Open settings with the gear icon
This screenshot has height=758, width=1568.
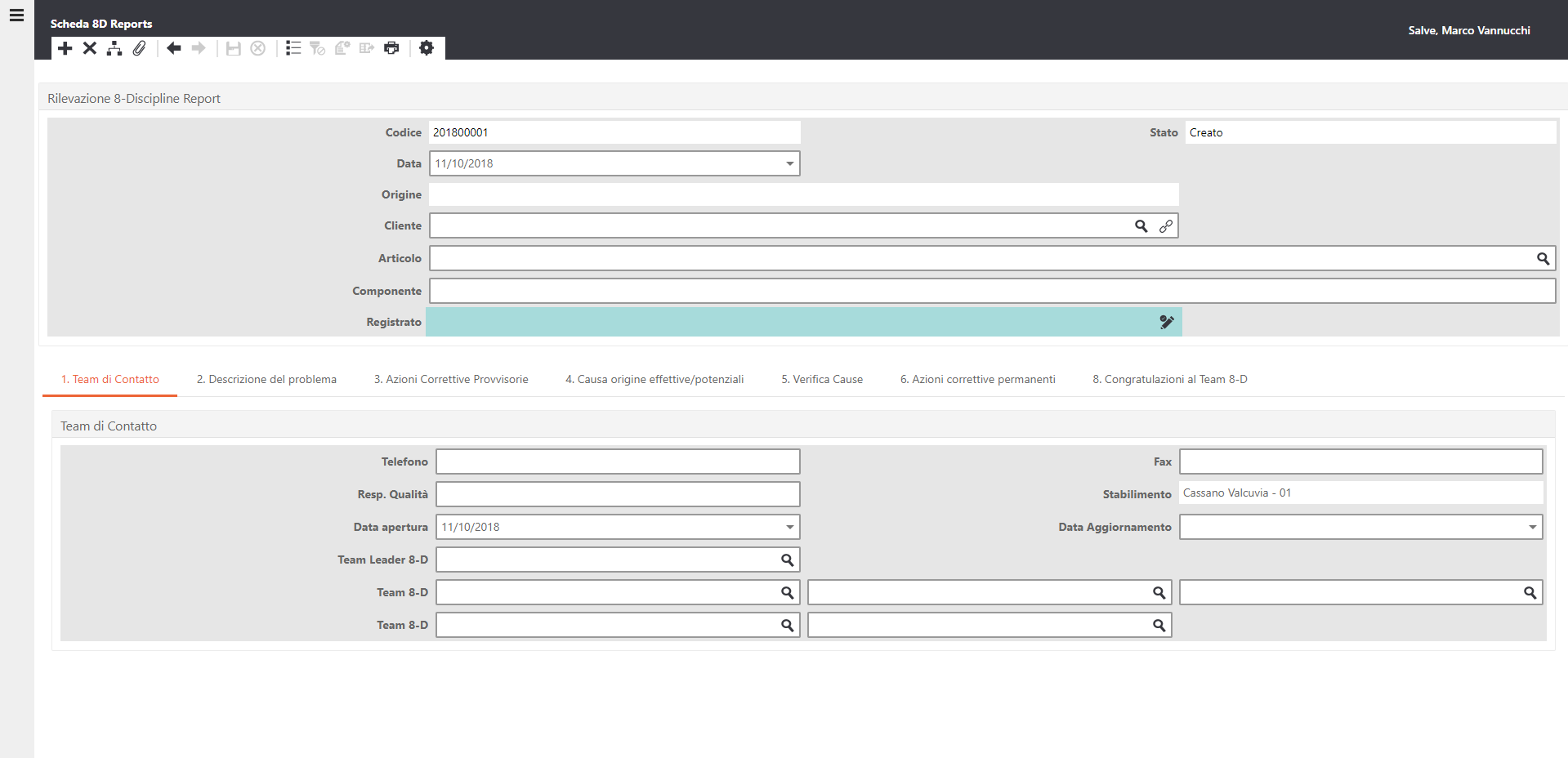(x=427, y=48)
